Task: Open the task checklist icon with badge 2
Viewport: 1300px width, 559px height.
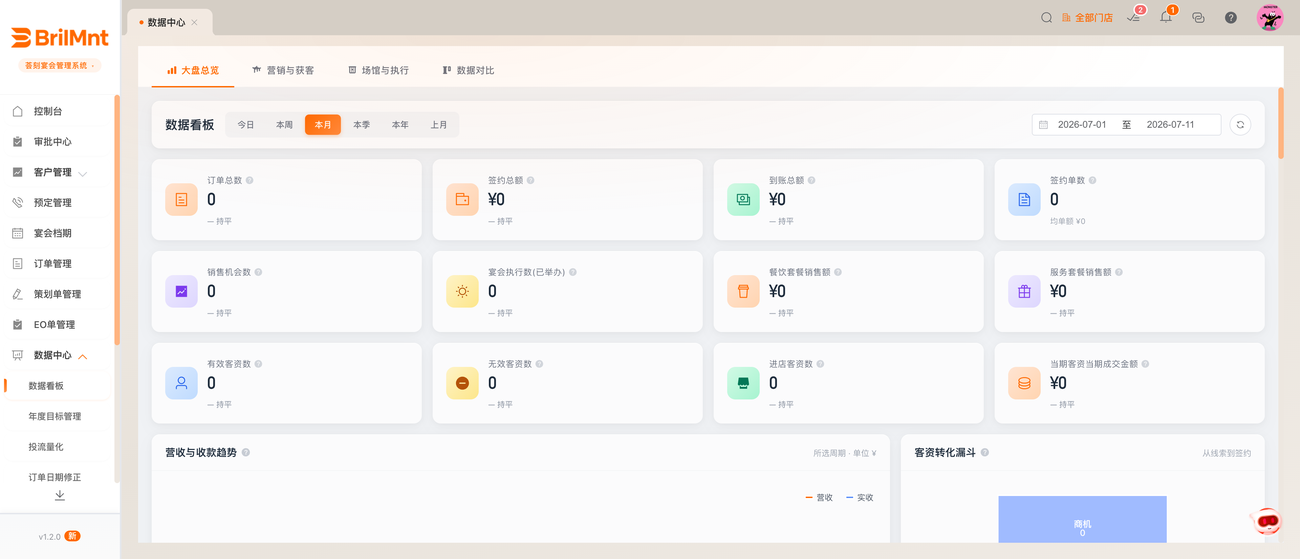Action: (1134, 17)
